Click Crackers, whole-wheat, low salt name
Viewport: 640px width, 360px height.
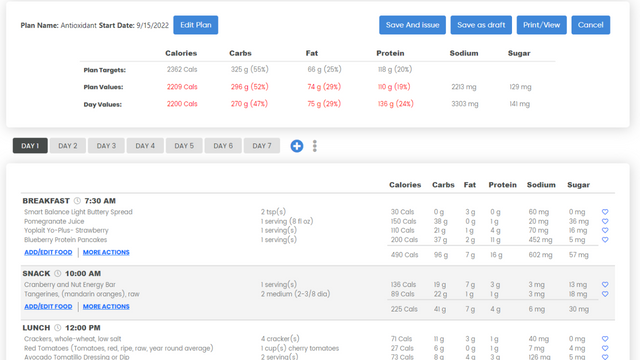73,339
